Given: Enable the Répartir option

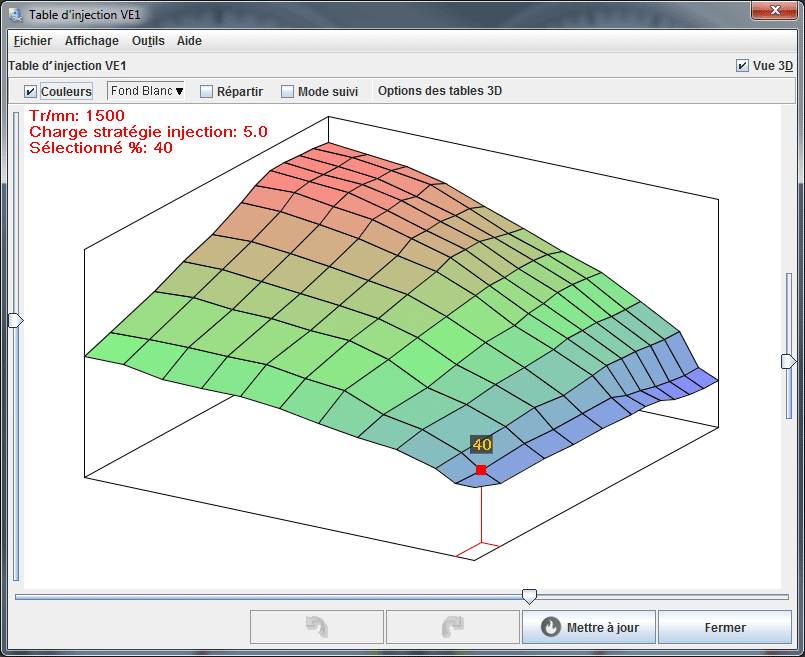Looking at the screenshot, I should [x=207, y=92].
